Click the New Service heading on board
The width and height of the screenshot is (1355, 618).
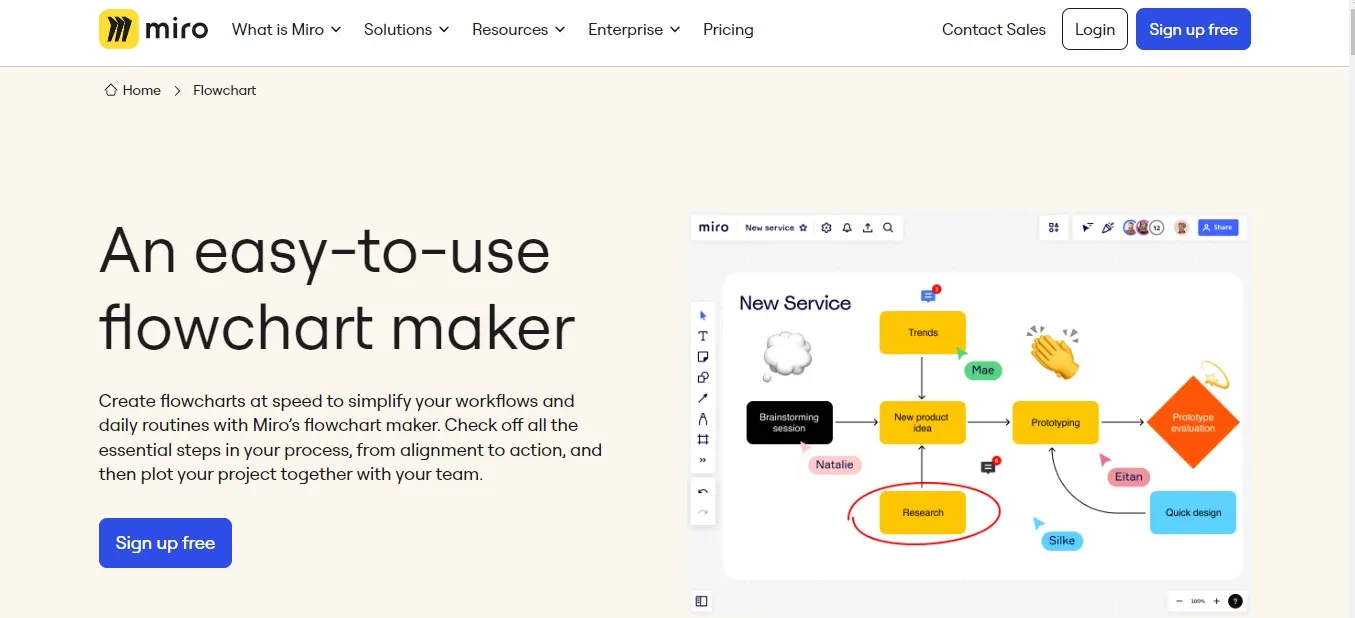tap(795, 303)
